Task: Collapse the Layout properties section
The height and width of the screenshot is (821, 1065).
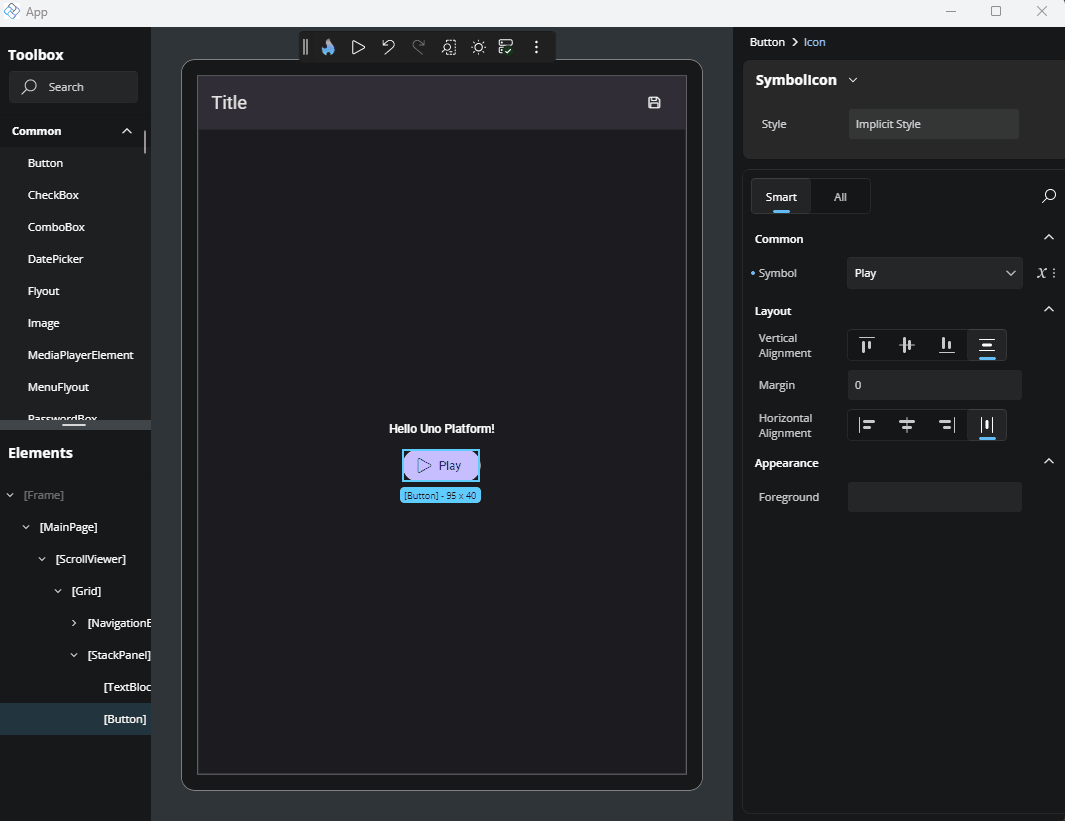Action: (1048, 309)
